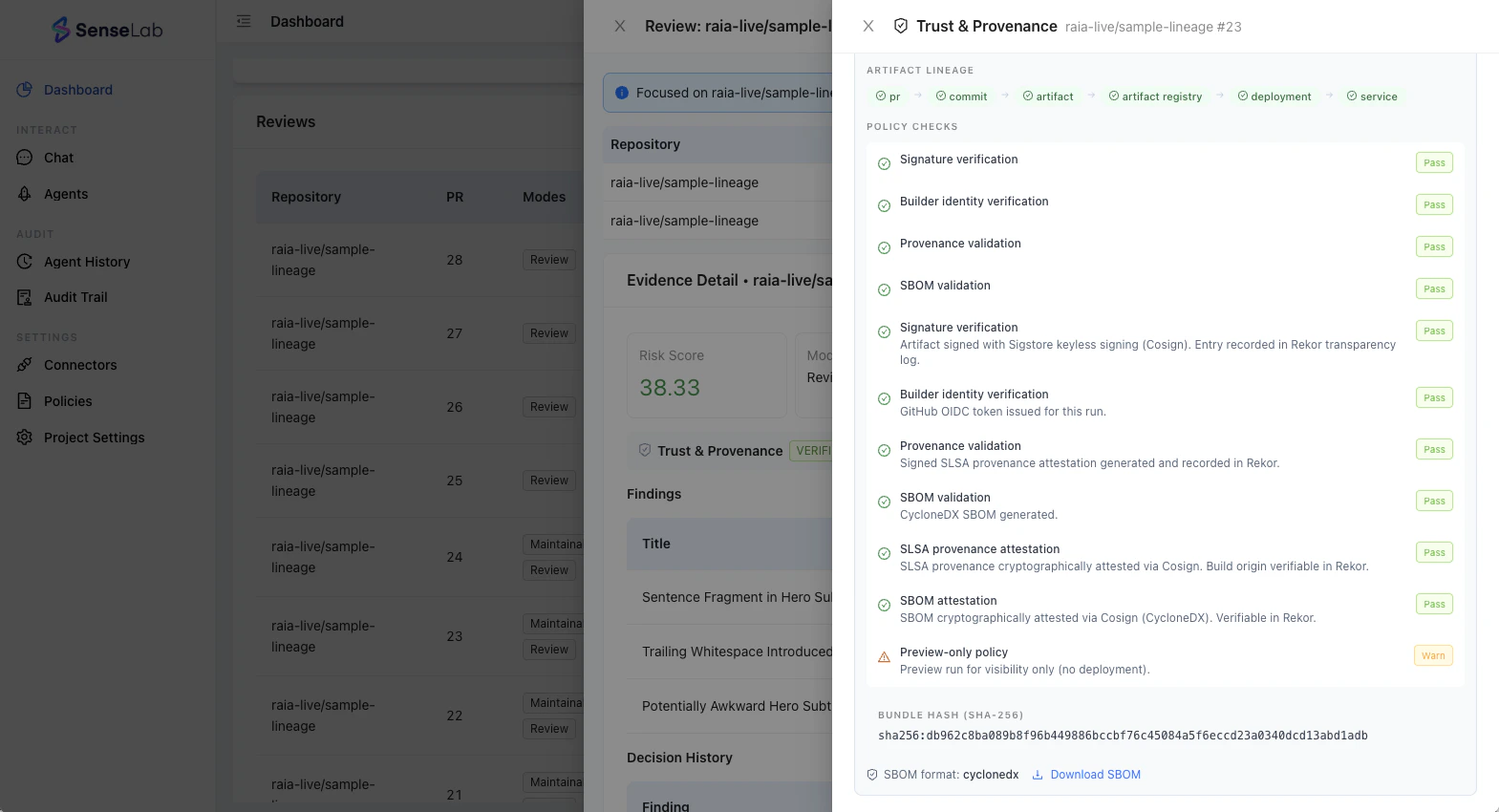Select 'Trailing Whitespace Introduced' finding row
This screenshot has height=812, width=1499.
730,652
